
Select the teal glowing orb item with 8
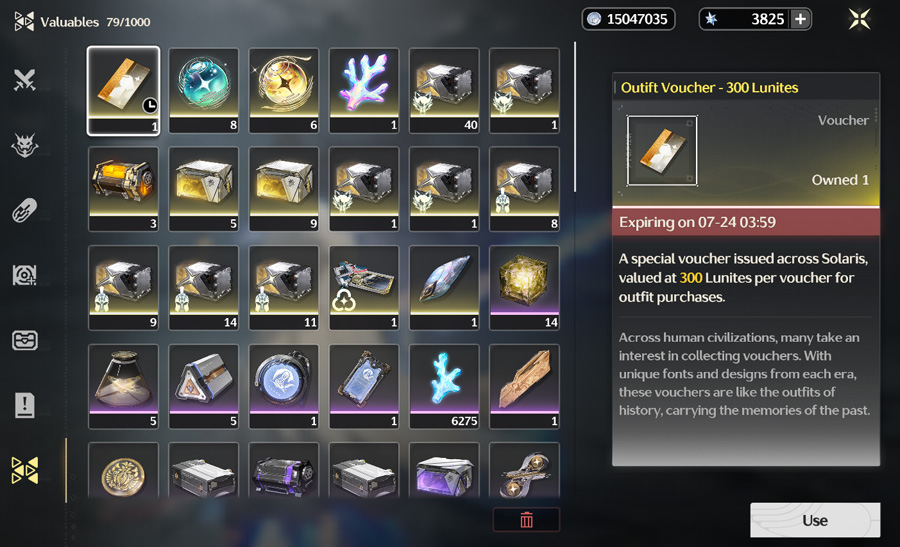204,91
